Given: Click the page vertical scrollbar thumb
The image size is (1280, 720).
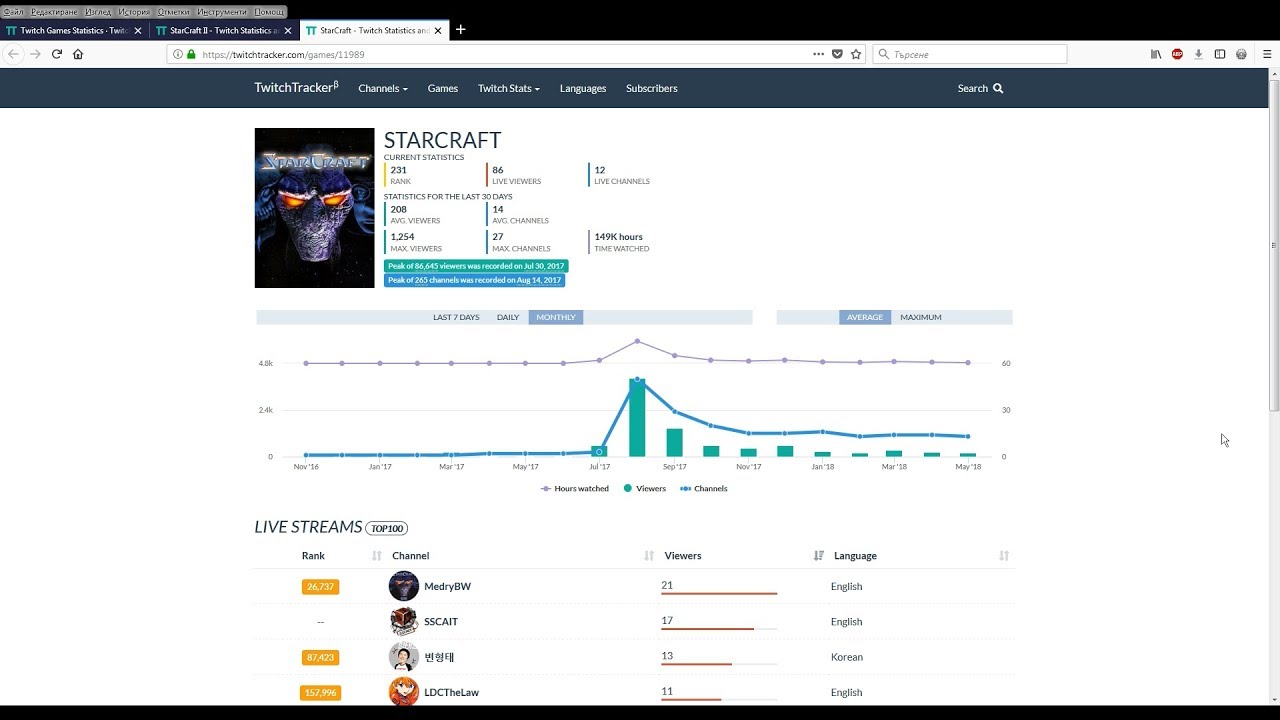Looking at the screenshot, I should [x=1274, y=245].
